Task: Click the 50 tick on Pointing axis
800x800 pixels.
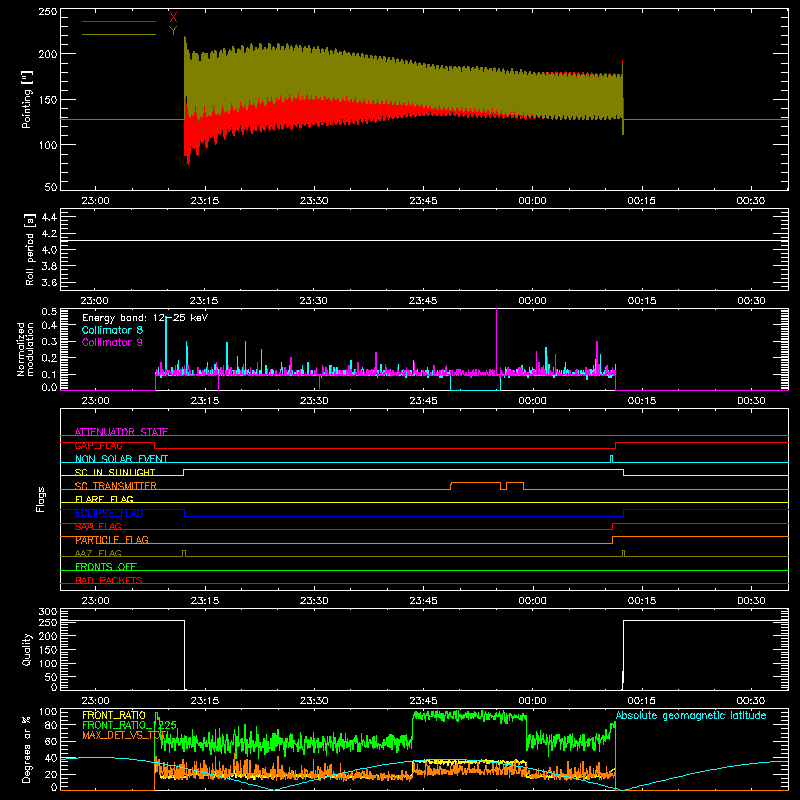Action: [x=51, y=187]
